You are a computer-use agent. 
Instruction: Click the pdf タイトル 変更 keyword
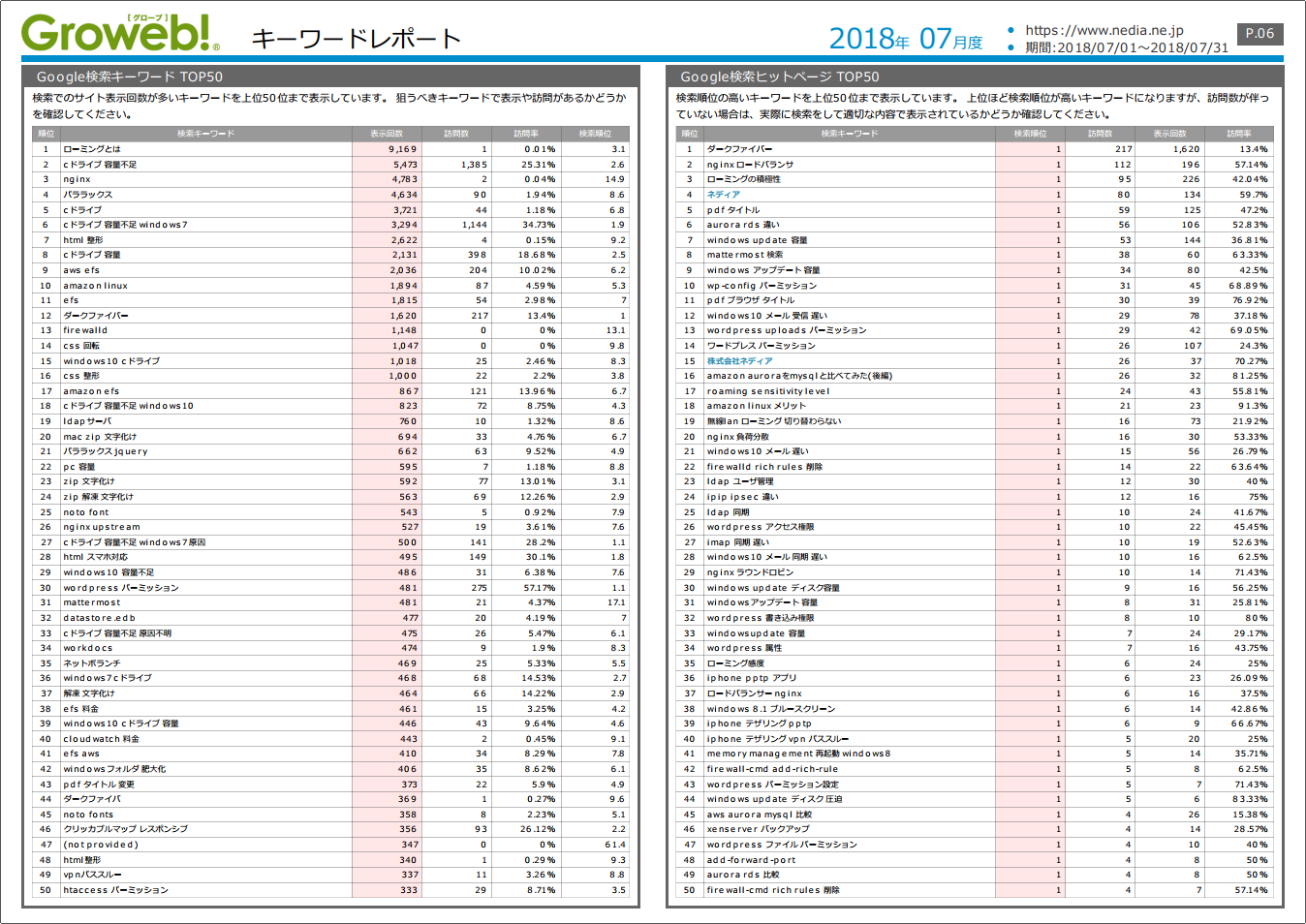(x=99, y=785)
